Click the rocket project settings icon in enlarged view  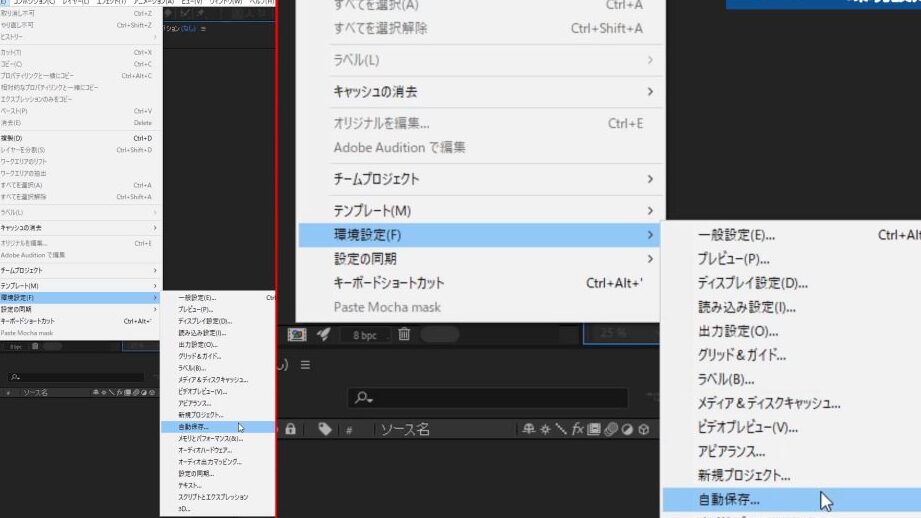324,334
